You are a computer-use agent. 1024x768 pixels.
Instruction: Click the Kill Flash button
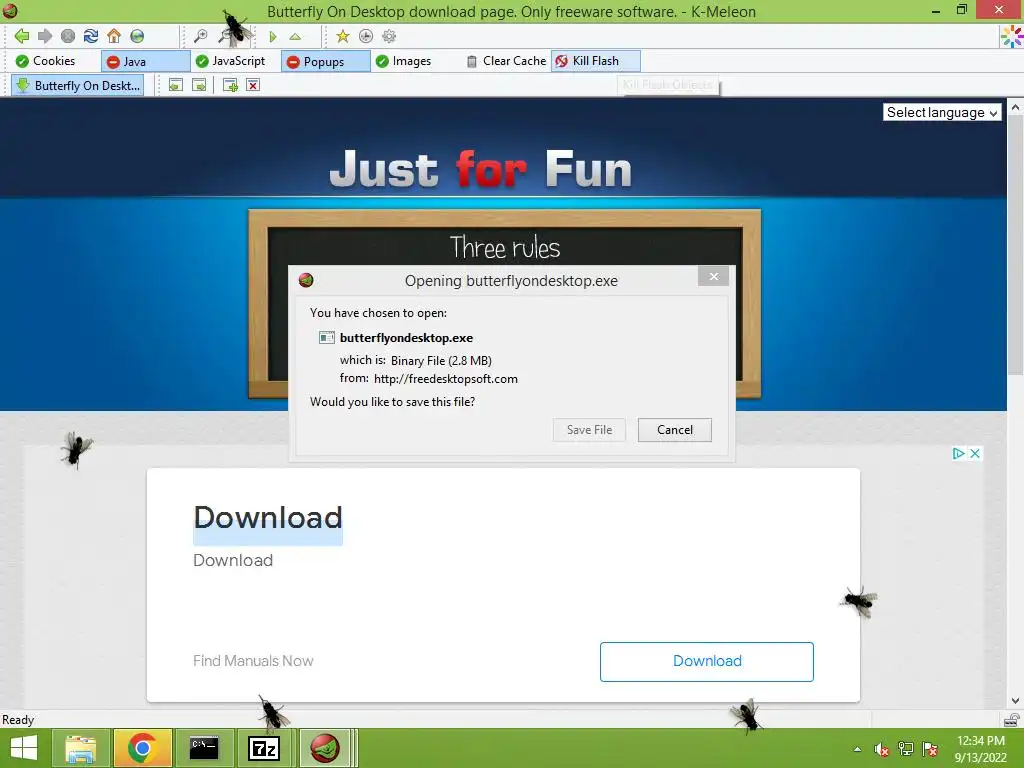[596, 61]
